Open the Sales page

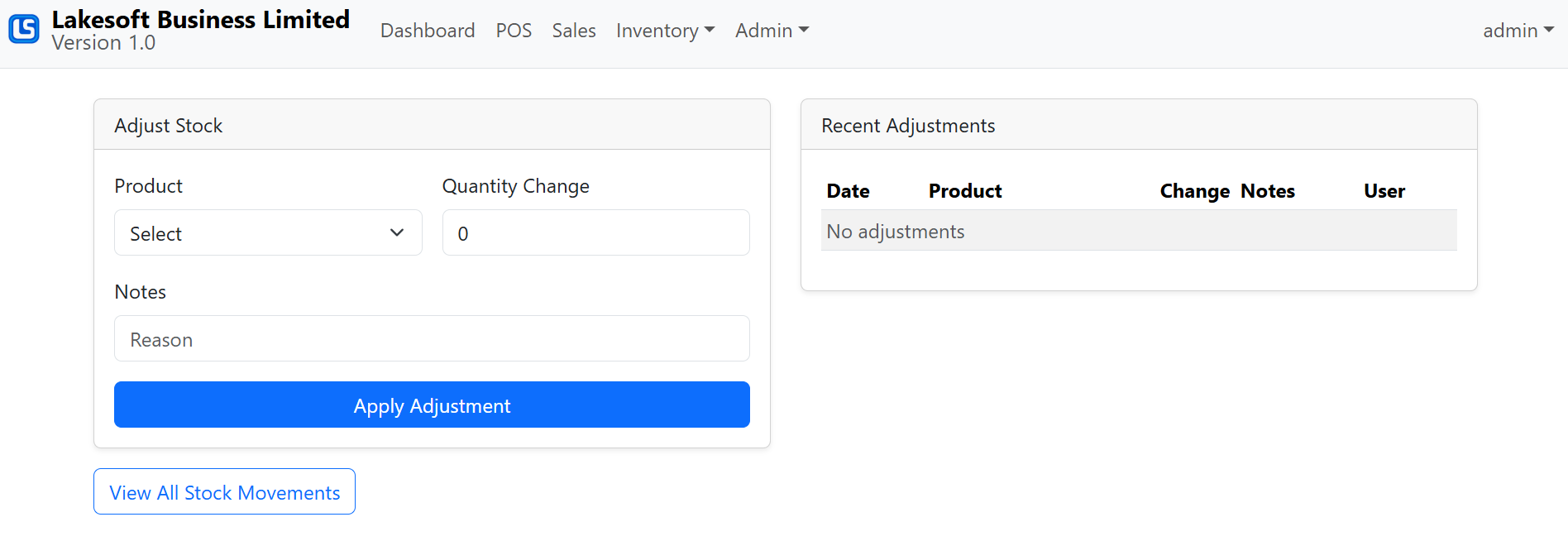(x=574, y=31)
